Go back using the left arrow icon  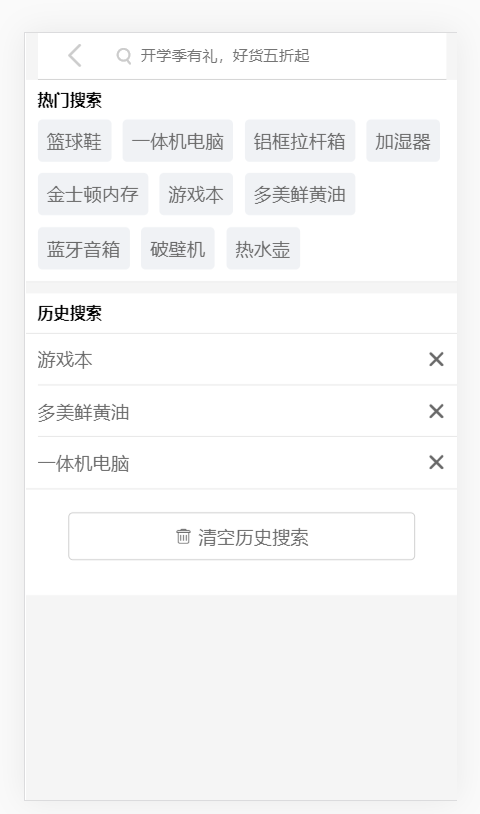pos(75,56)
